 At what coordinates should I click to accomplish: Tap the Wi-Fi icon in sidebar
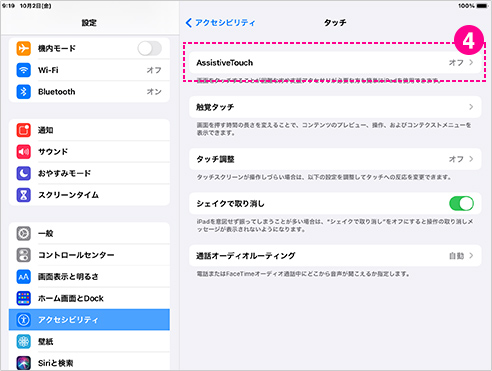(24, 70)
